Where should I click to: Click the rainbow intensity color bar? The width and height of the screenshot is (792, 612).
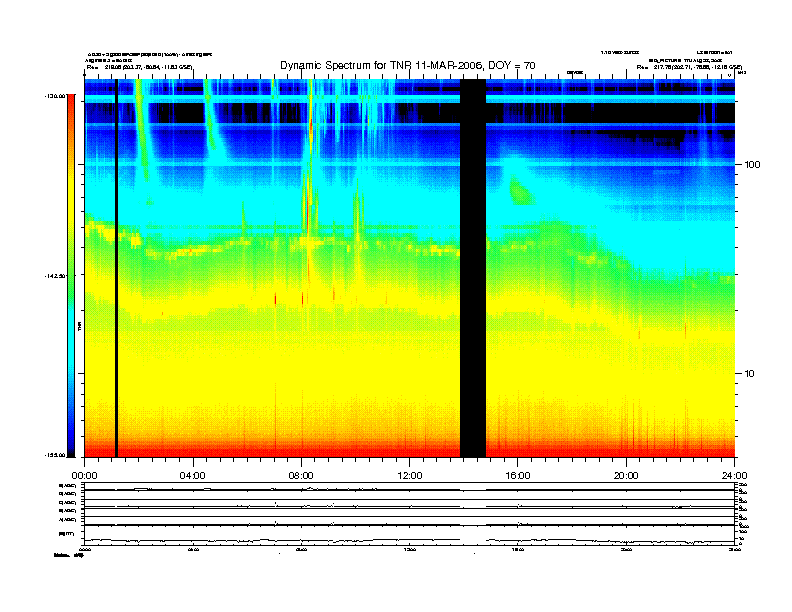[x=71, y=276]
